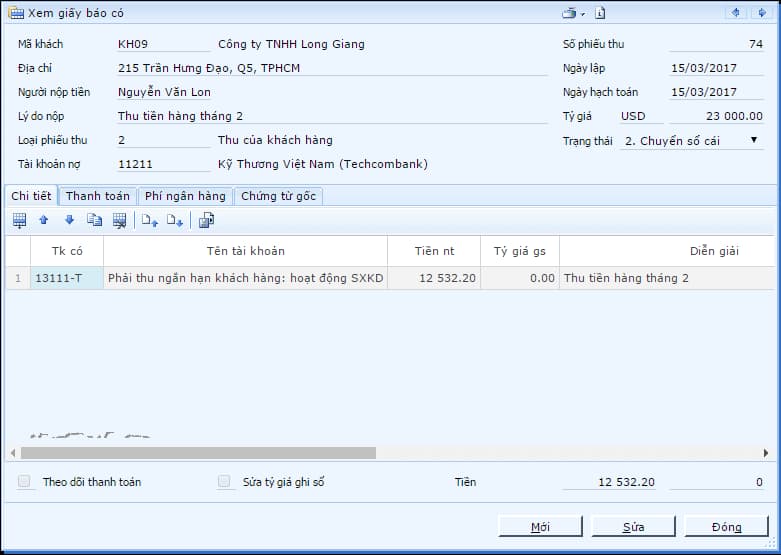This screenshot has width=781, height=555.
Task: Click Thu của khách hàng text
Action: [x=275, y=140]
